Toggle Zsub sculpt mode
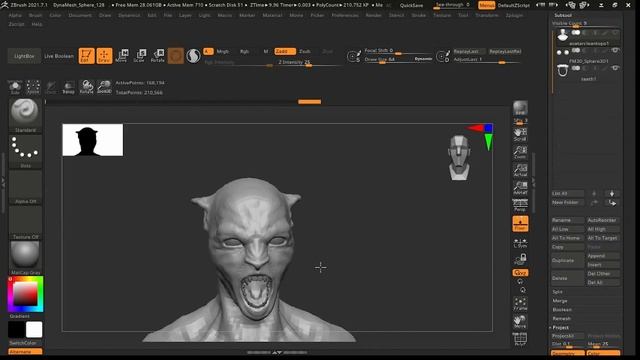 point(305,51)
